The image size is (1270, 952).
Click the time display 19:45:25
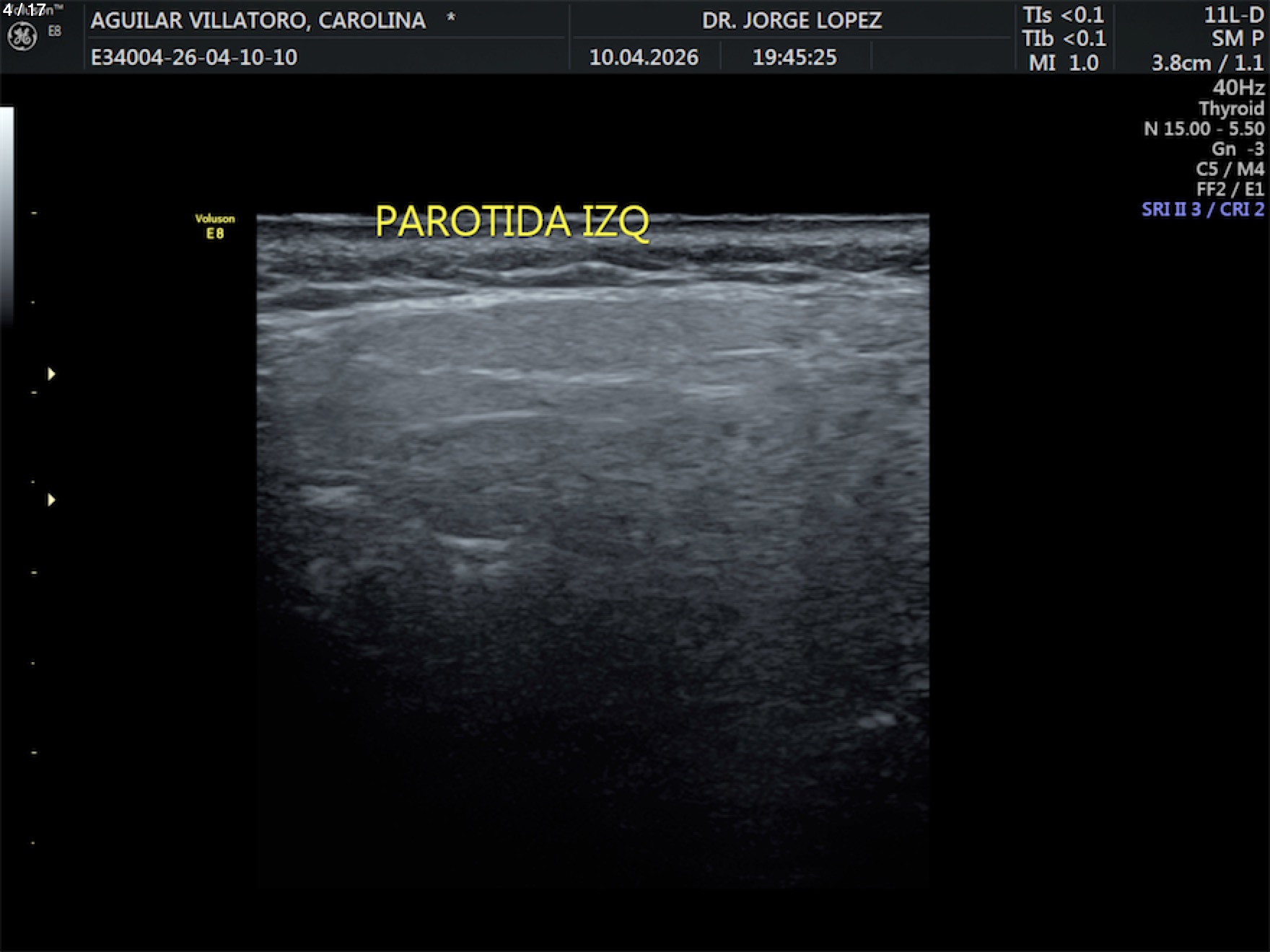(x=794, y=57)
